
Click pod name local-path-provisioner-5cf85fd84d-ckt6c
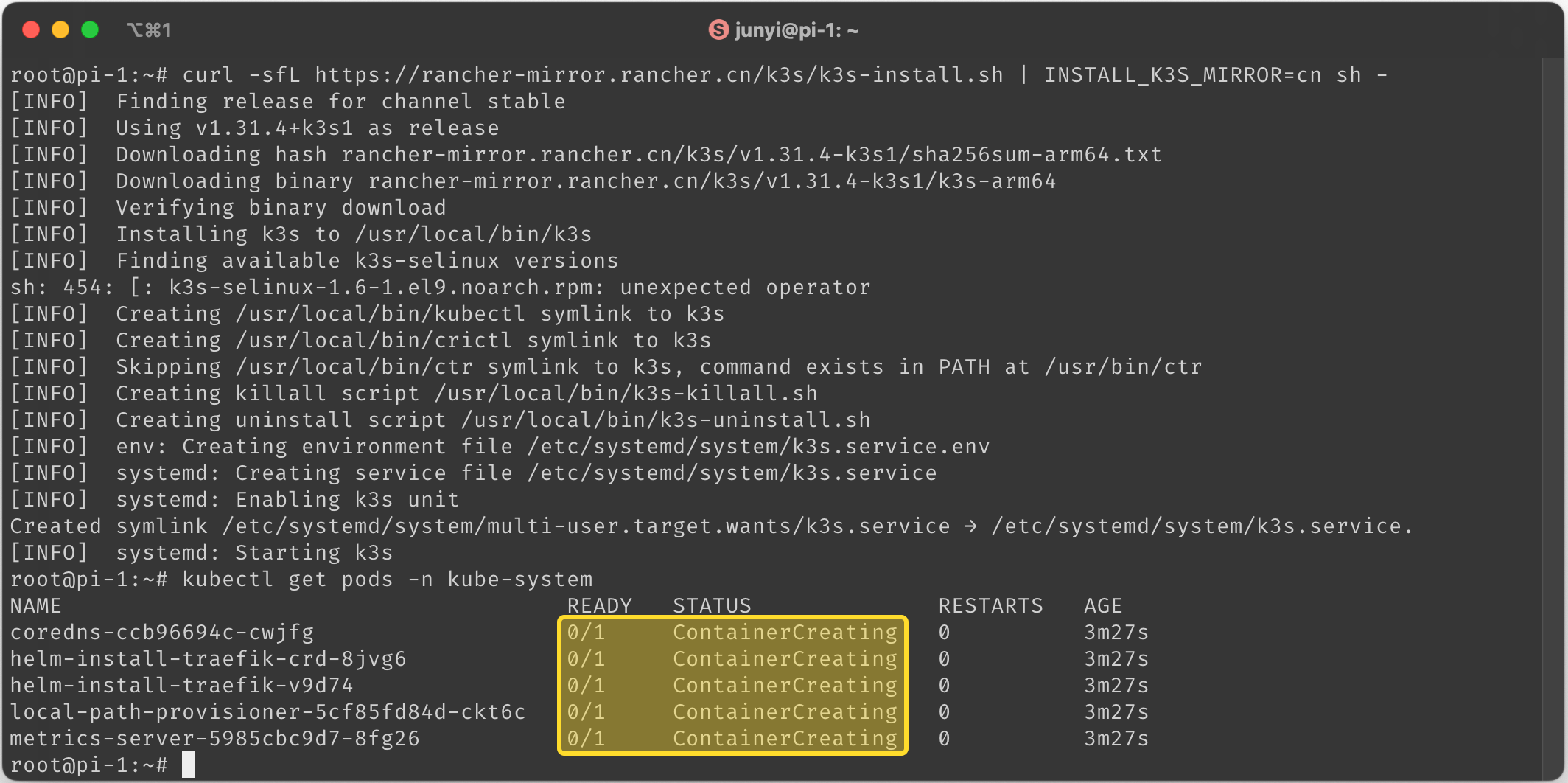(268, 712)
